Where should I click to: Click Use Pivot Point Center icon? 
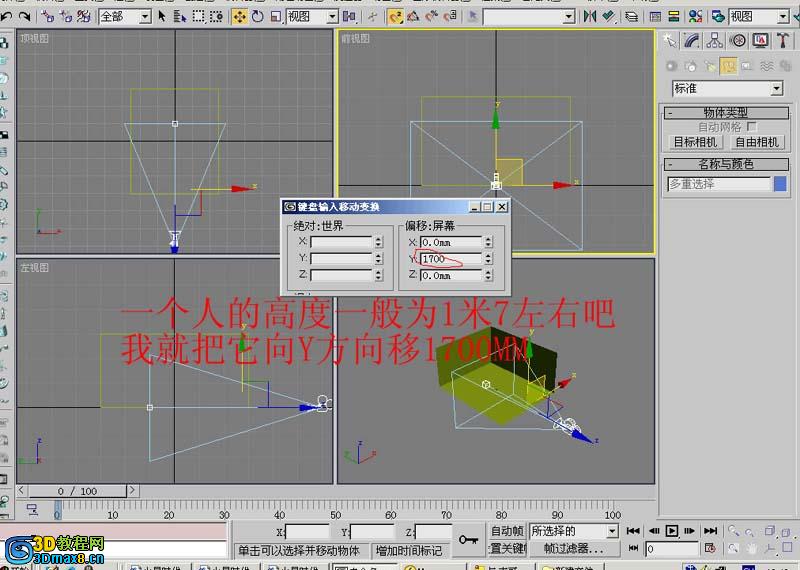pos(349,17)
